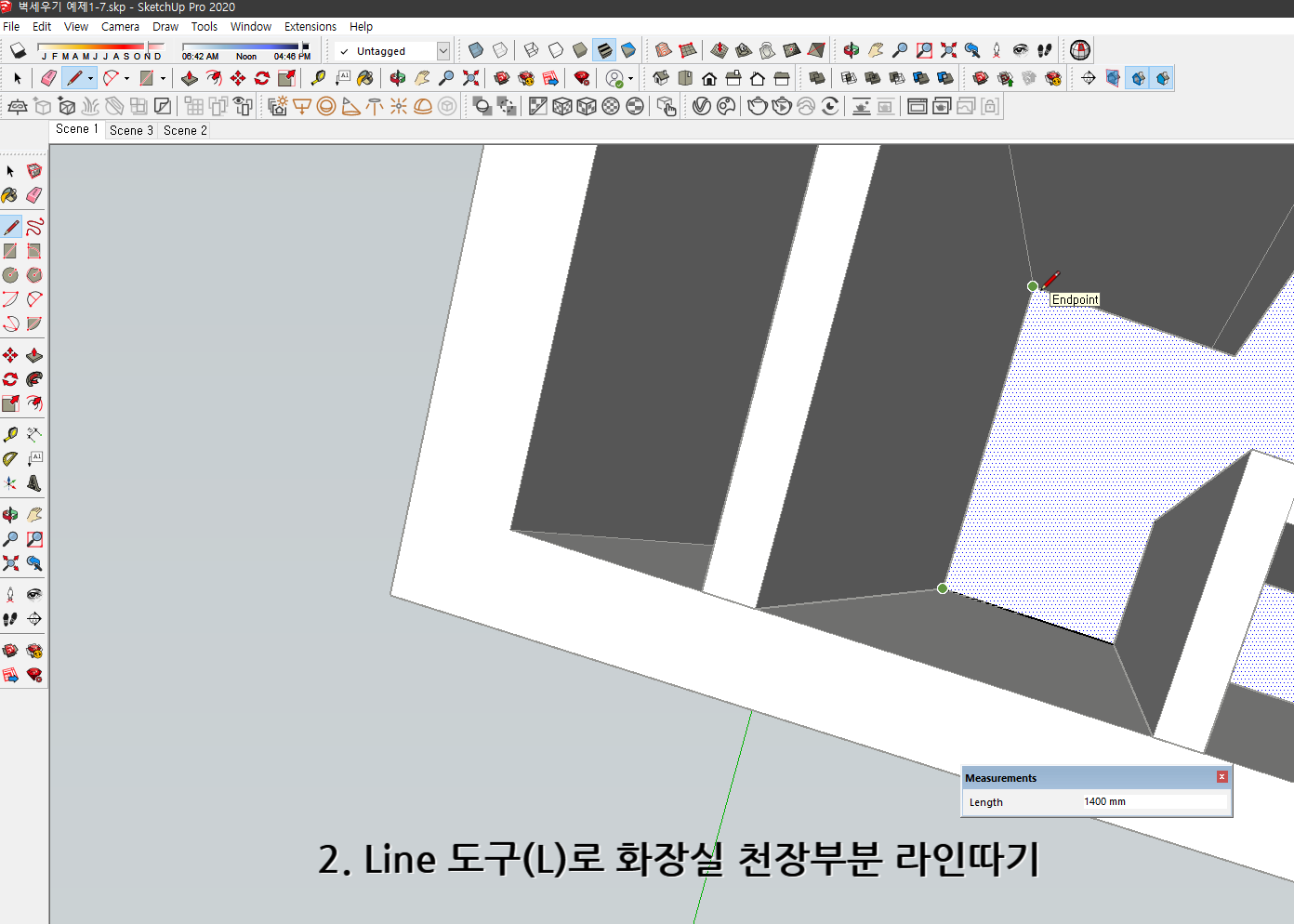Screen dimensions: 1294x924
Task: Start a V-Ray render with the teapot icon
Action: tap(756, 106)
